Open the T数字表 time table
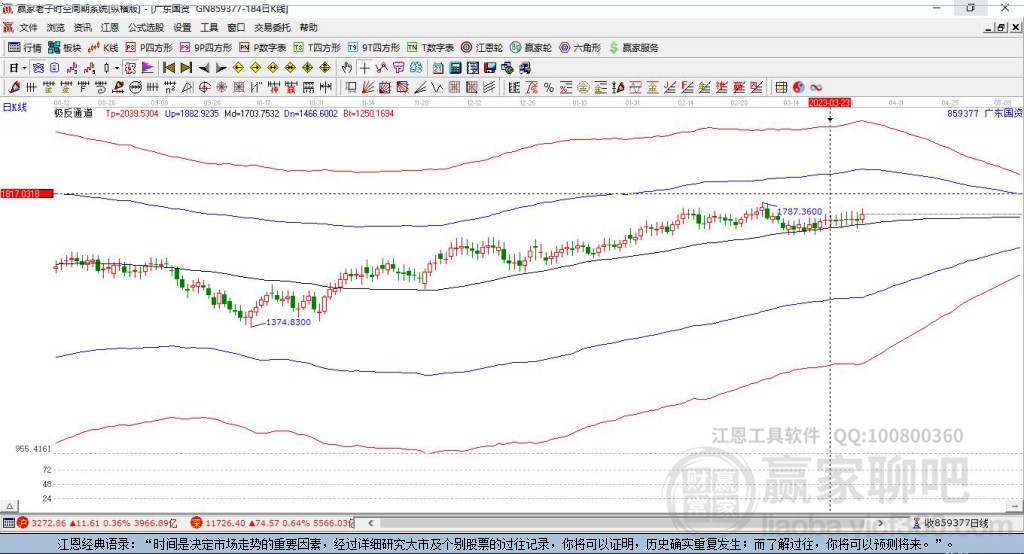The width and height of the screenshot is (1024, 554). point(430,48)
